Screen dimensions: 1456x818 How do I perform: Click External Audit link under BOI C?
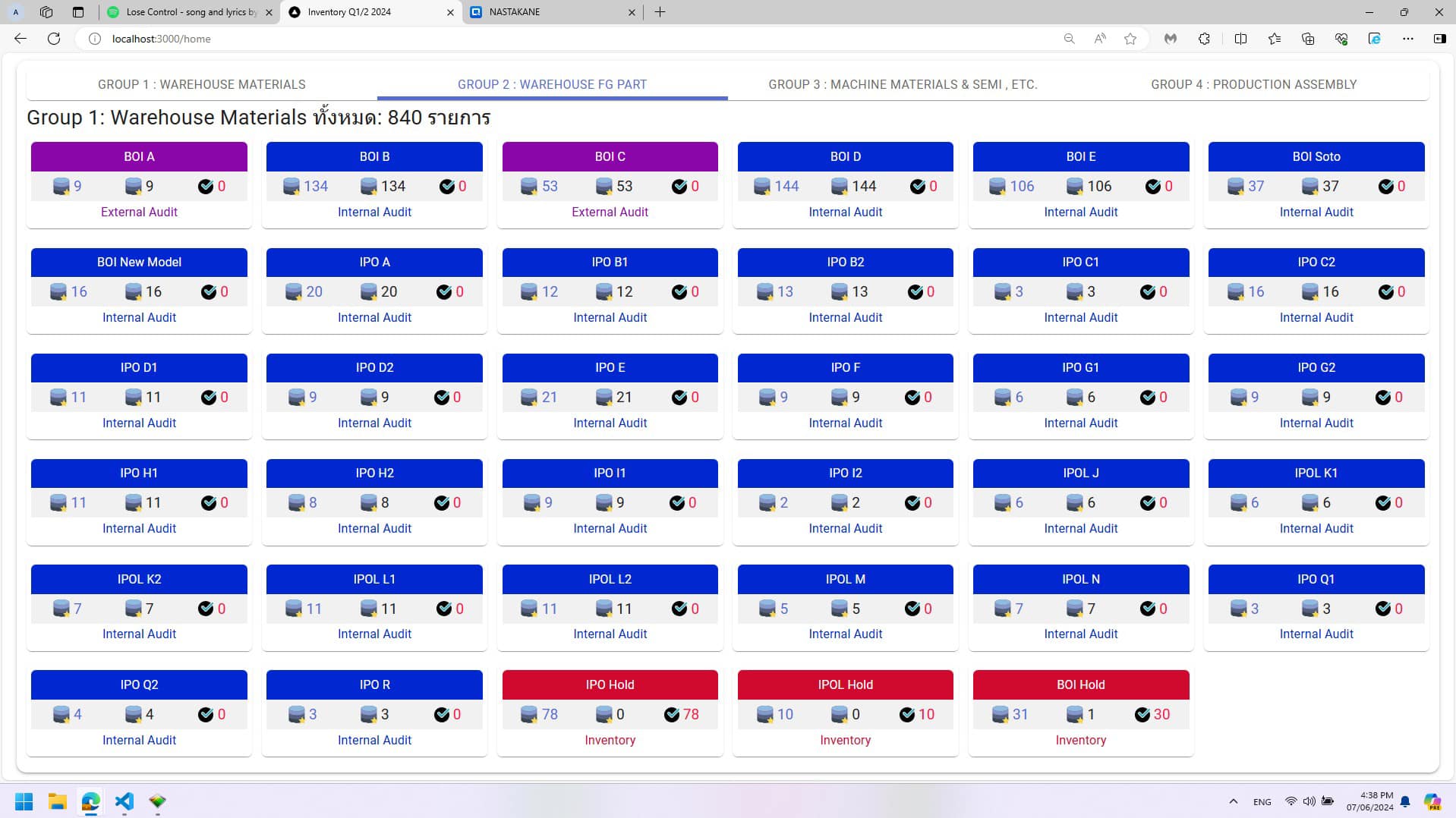610,212
